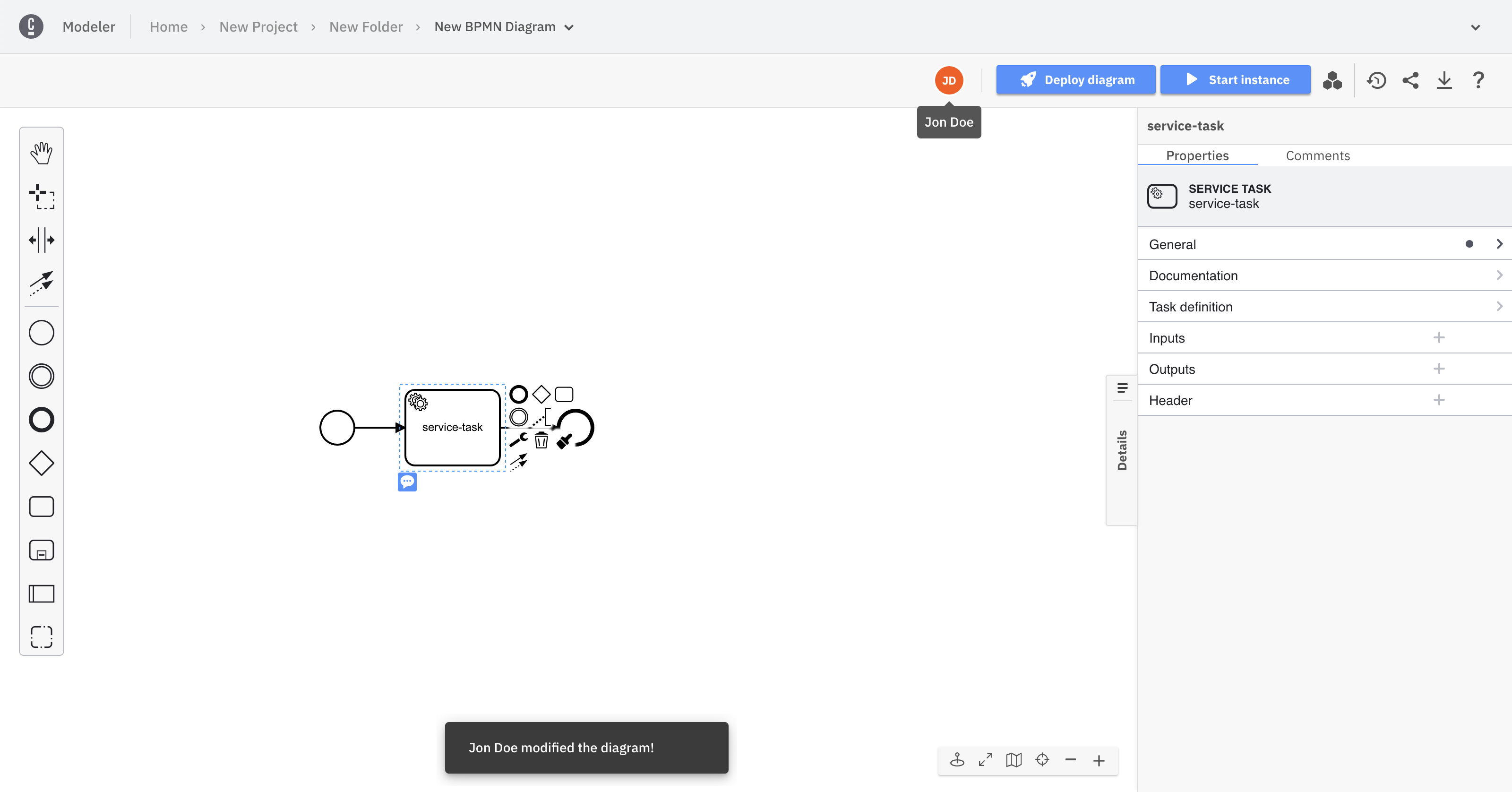Screen dimensions: 1512x792
Task: Select the space tool
Action: tap(41, 240)
